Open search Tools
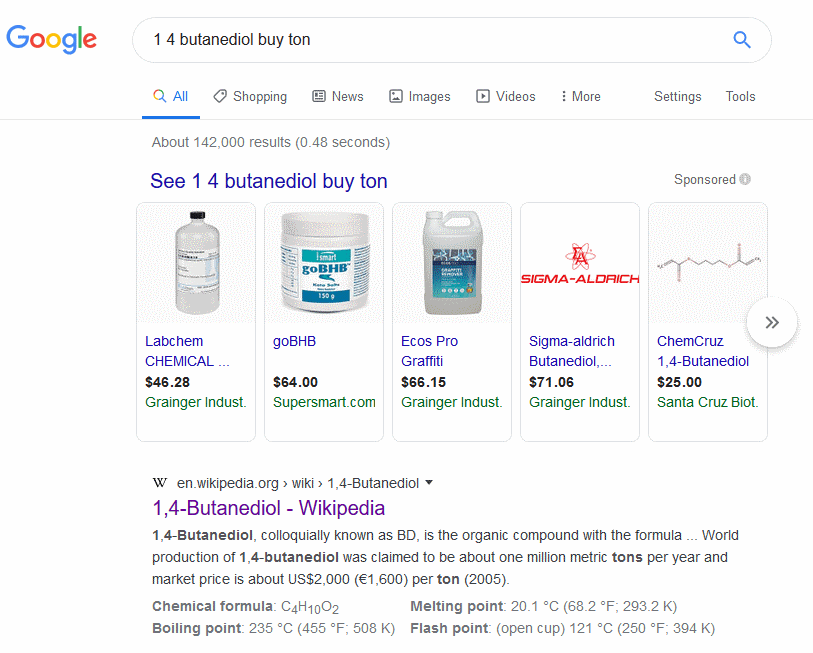 [740, 96]
